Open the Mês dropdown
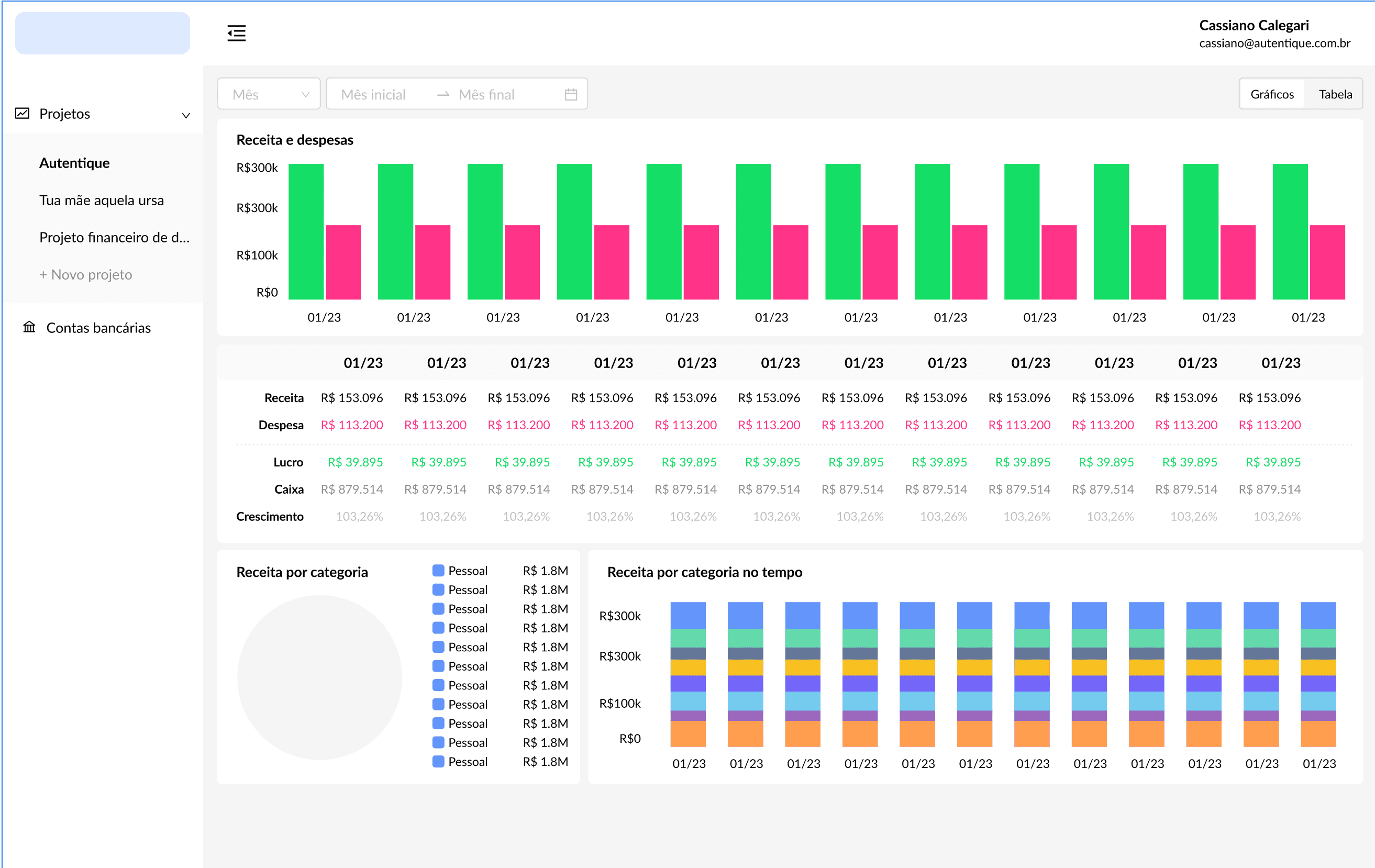Screen dimensions: 1375x868 pos(269,94)
